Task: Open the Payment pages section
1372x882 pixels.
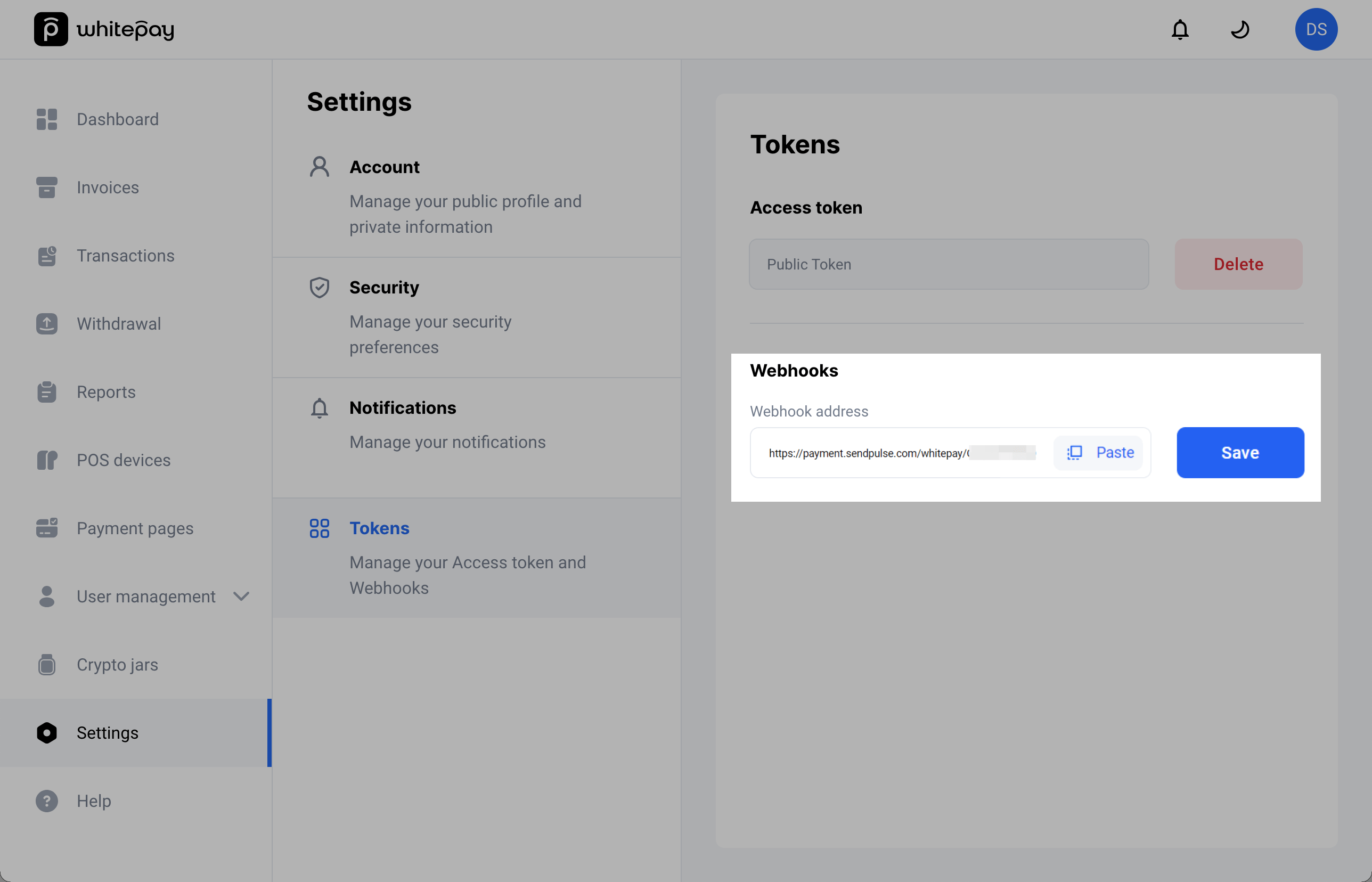Action: (135, 528)
